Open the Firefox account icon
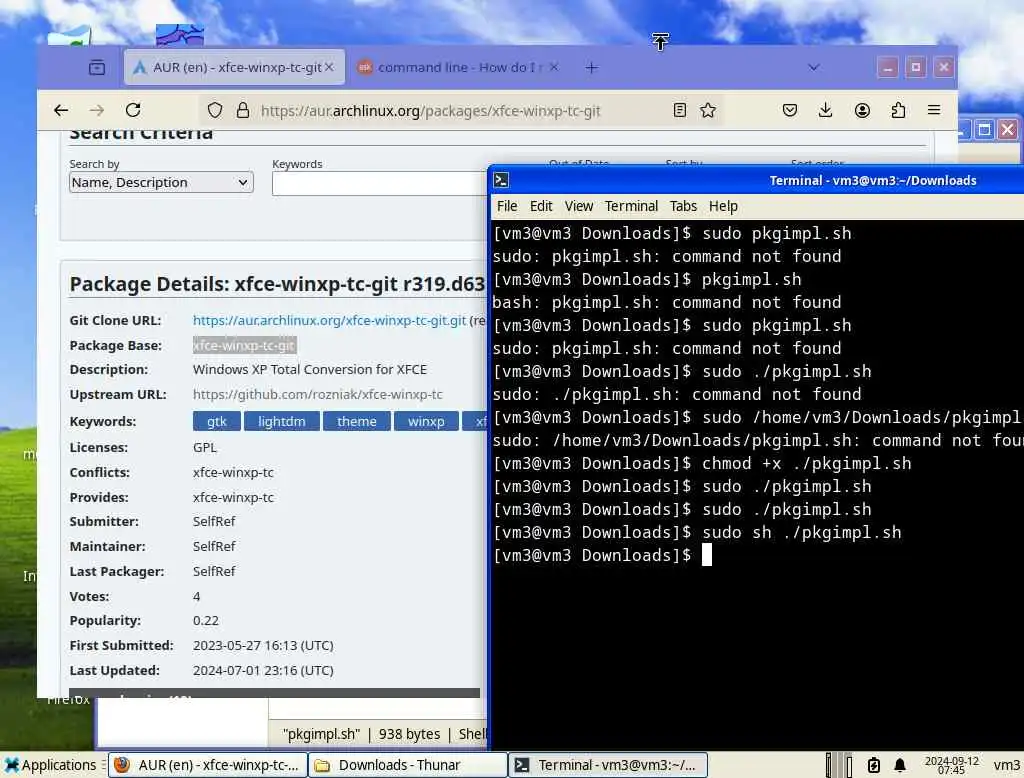The width and height of the screenshot is (1024, 778). [862, 110]
